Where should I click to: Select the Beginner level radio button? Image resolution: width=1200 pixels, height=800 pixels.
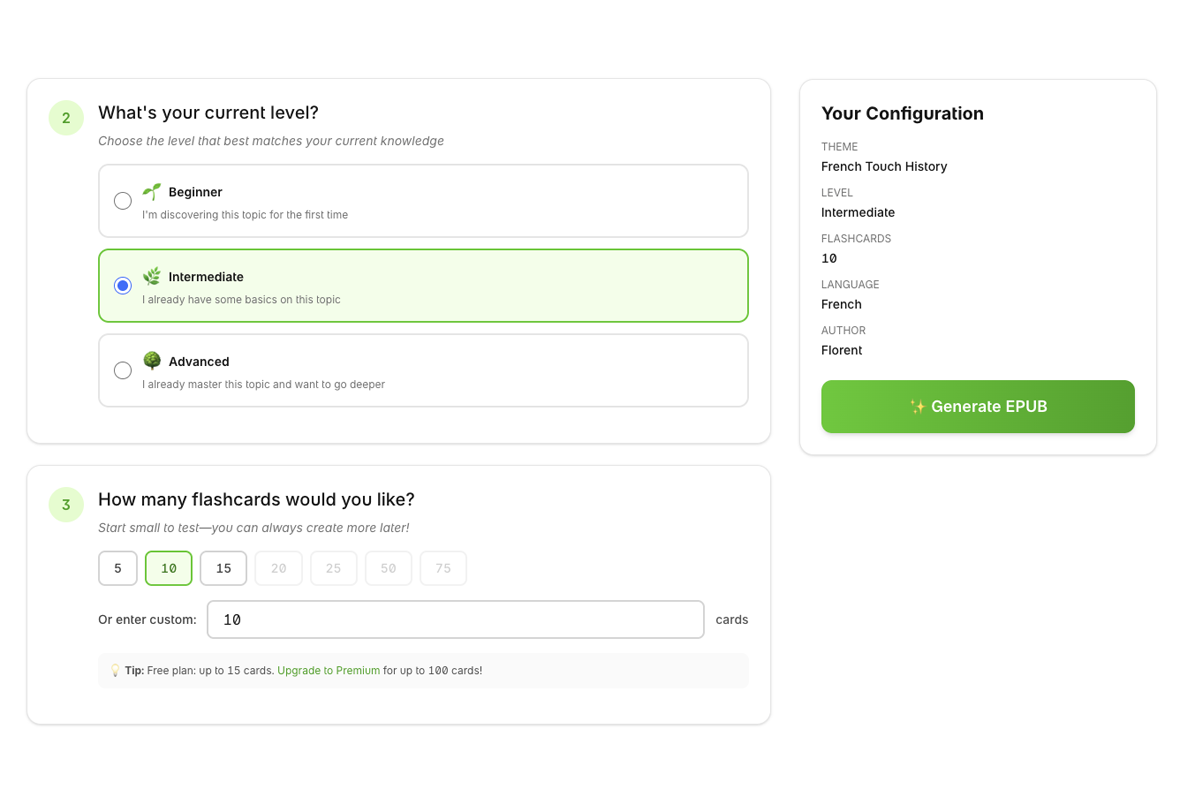click(122, 200)
